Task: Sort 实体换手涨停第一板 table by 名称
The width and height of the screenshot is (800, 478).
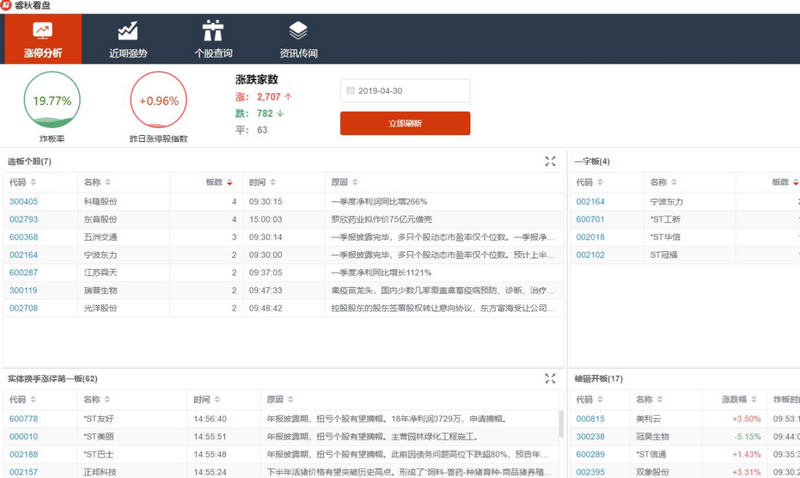Action: coord(107,399)
